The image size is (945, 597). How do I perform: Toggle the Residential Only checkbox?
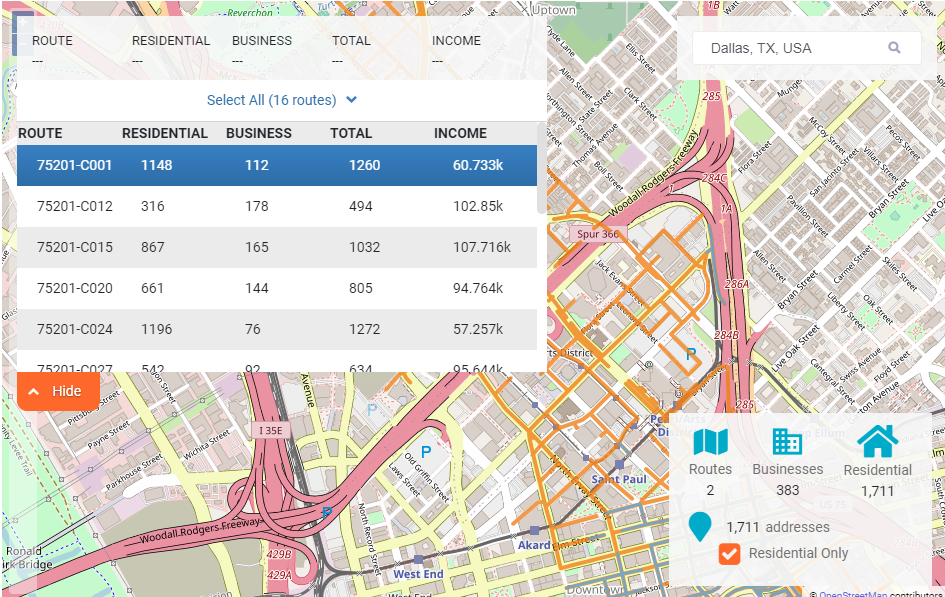click(729, 554)
